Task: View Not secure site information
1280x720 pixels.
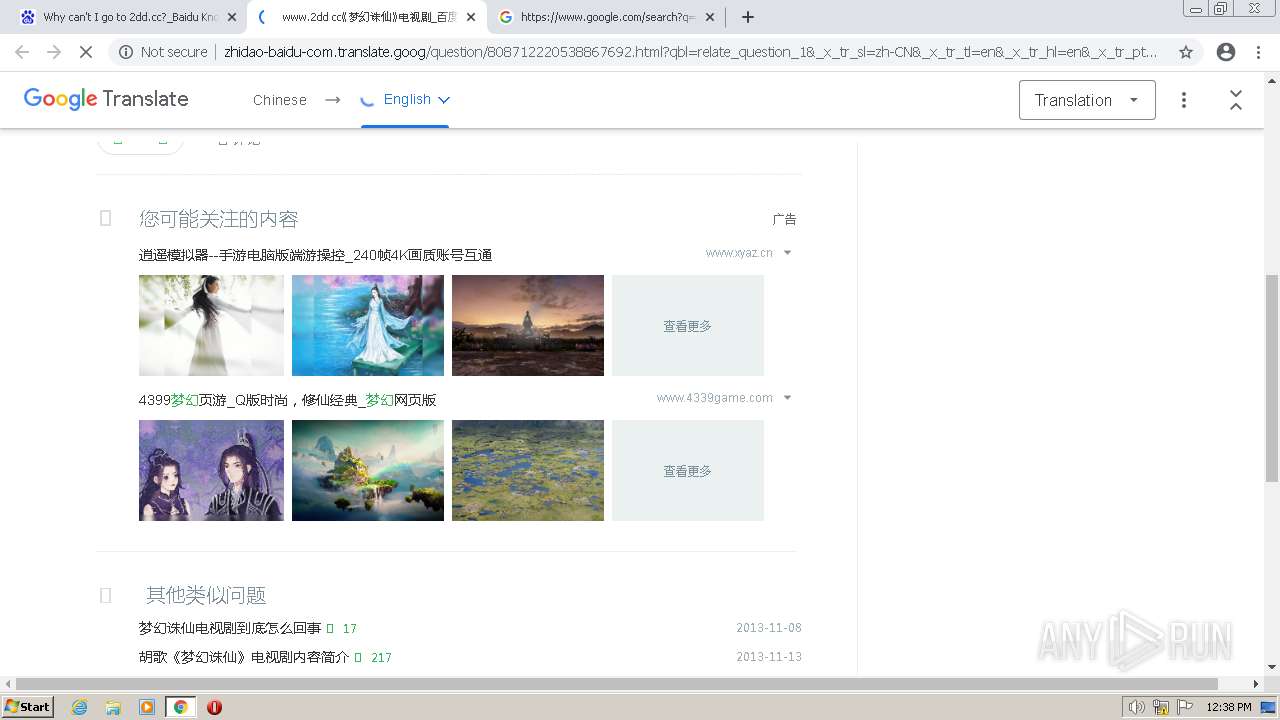Action: (x=163, y=52)
